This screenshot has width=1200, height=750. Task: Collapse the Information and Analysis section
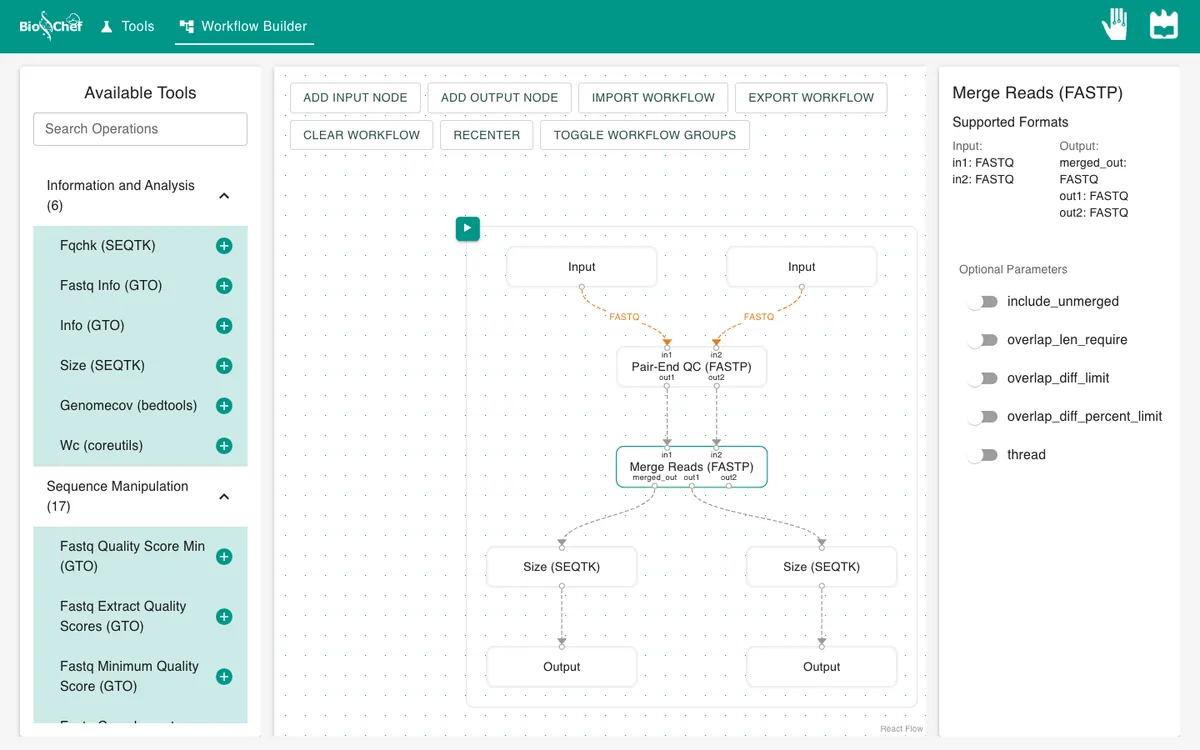point(224,196)
